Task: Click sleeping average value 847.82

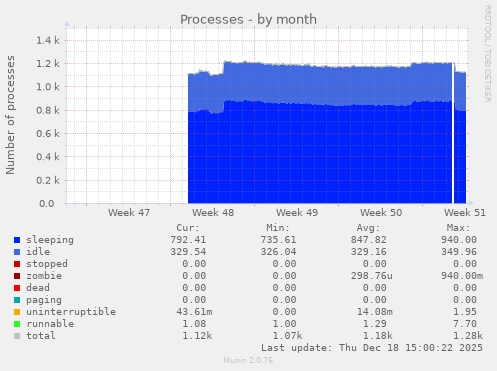Action: tap(369, 240)
